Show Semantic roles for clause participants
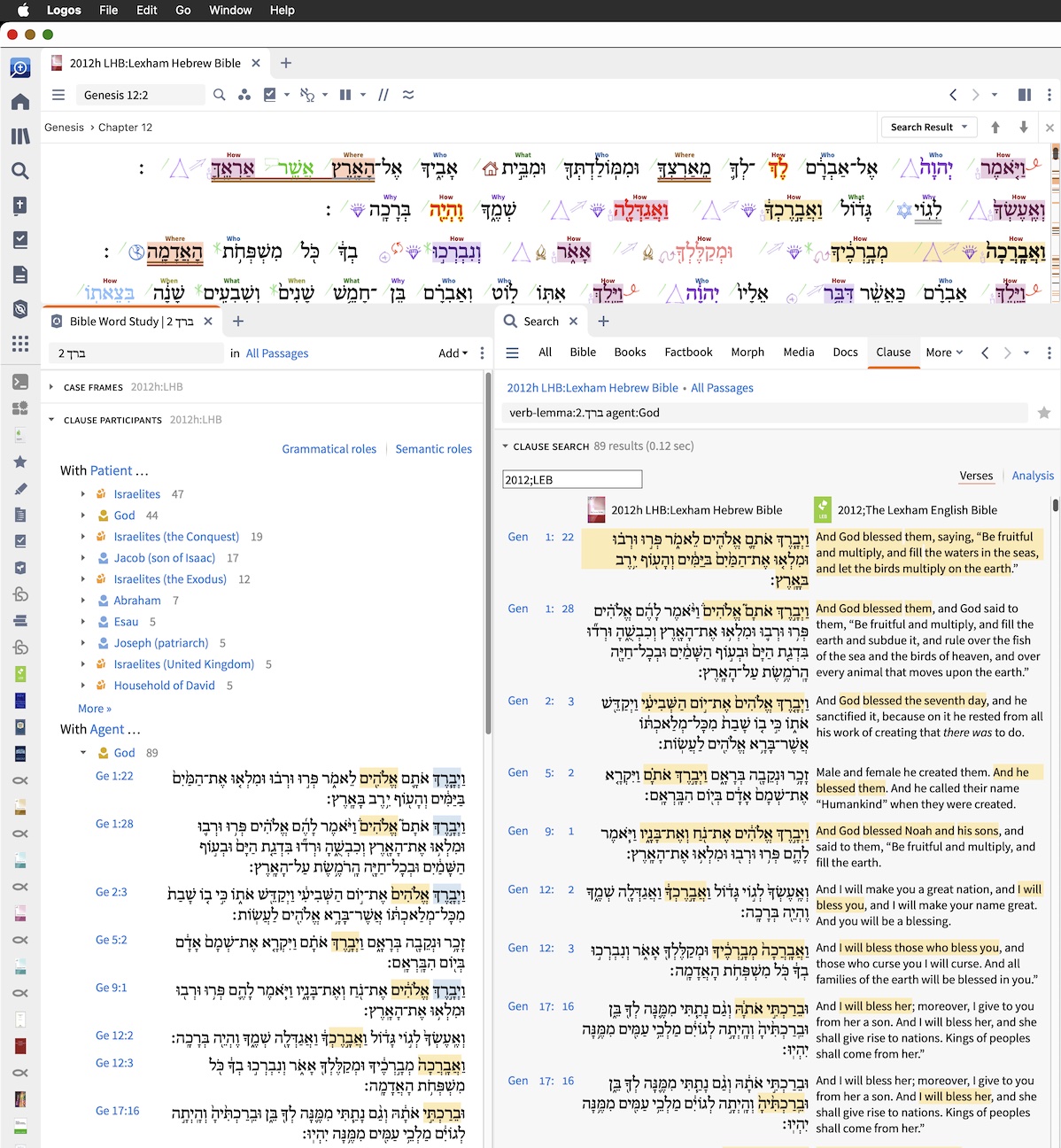Image resolution: width=1061 pixels, height=1148 pixels. tap(434, 449)
